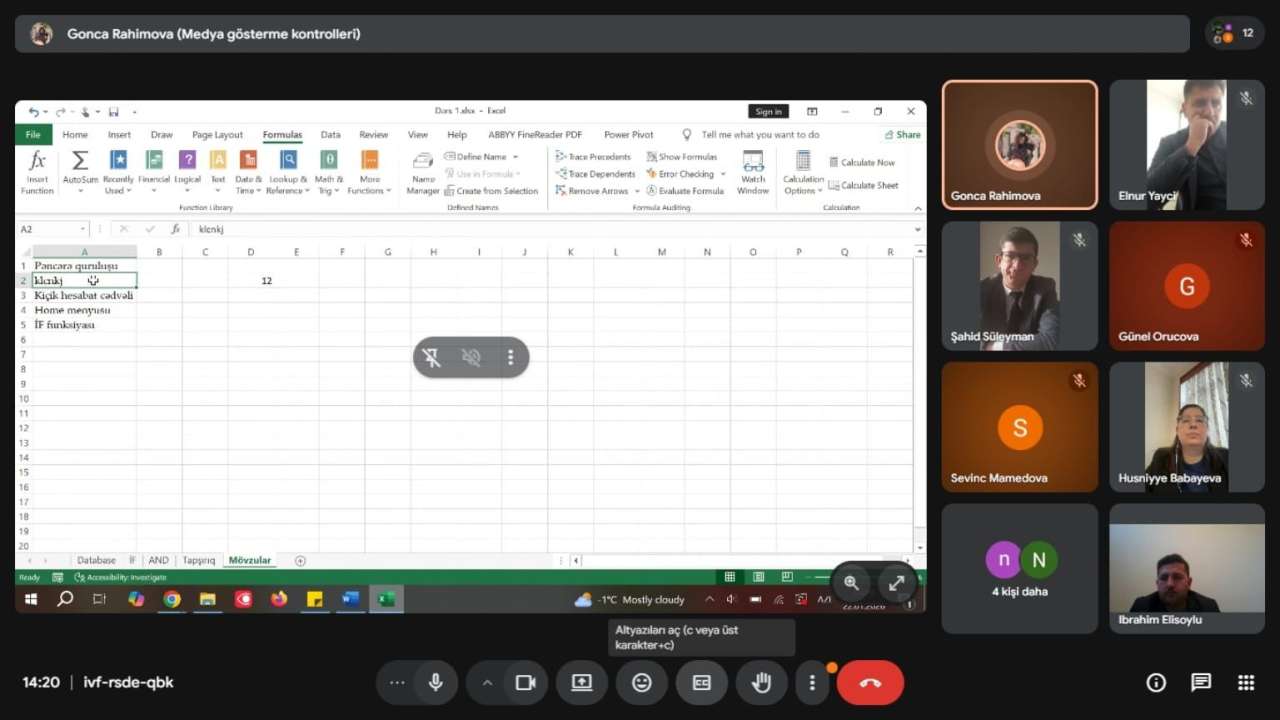1280x720 pixels.
Task: Toggle the camera on or off
Action: tap(525, 683)
